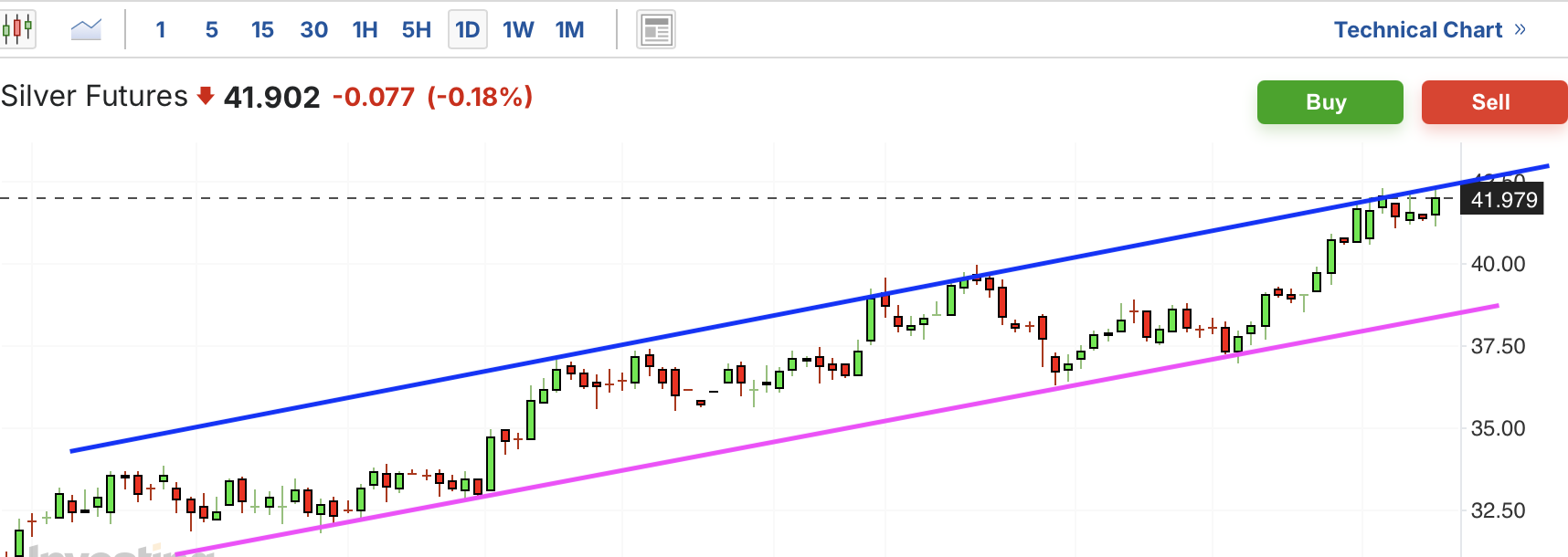Image resolution: width=1568 pixels, height=557 pixels.
Task: Click the 41.902 price value
Action: pyautogui.click(x=271, y=97)
